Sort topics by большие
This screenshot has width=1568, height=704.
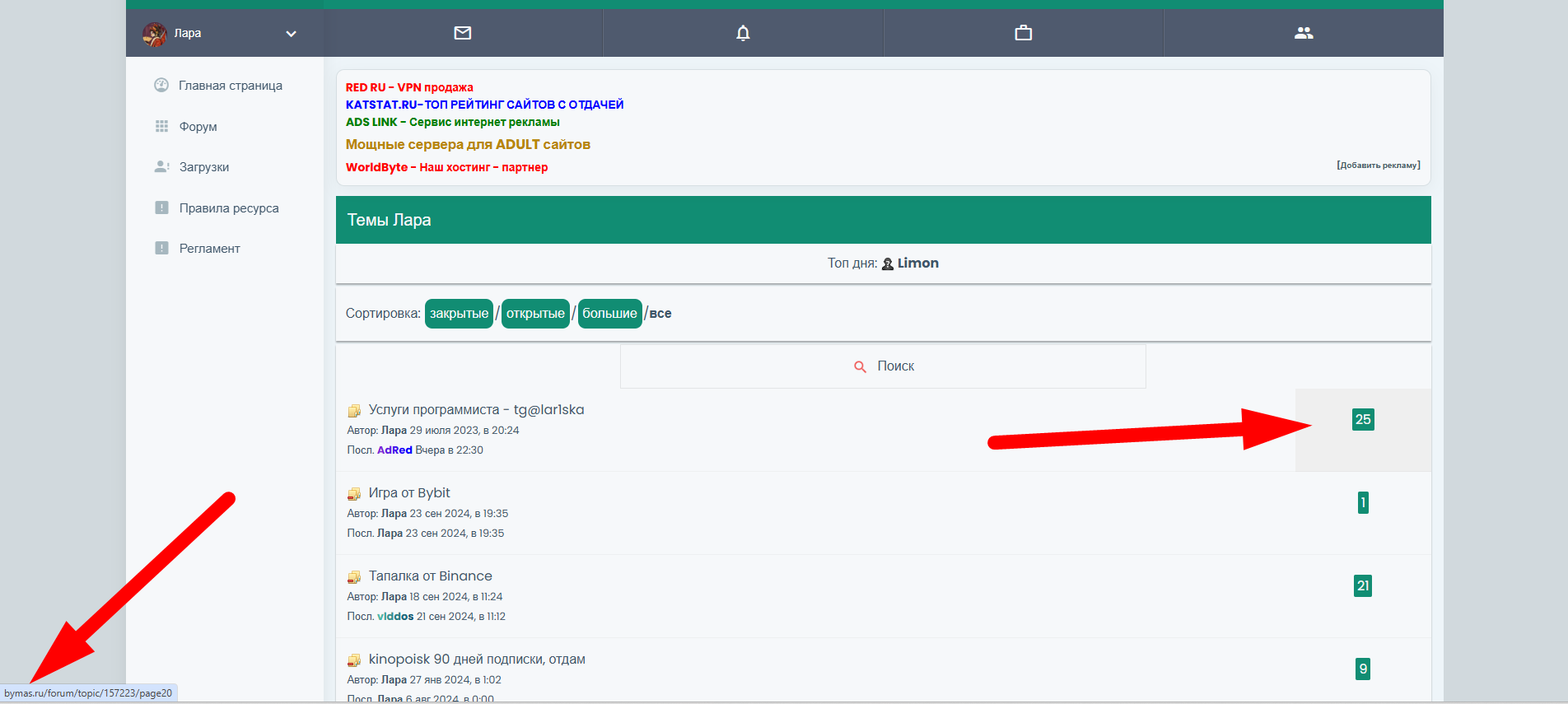[x=609, y=314]
